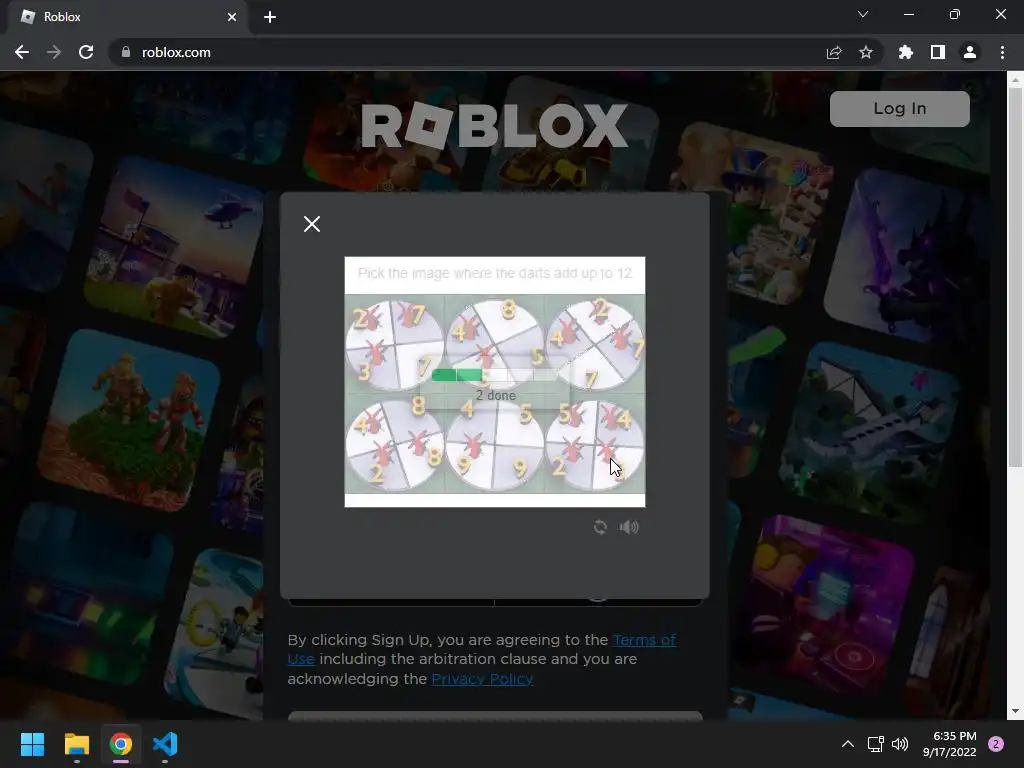
Task: Select the Roblox browser tab
Action: [x=128, y=17]
